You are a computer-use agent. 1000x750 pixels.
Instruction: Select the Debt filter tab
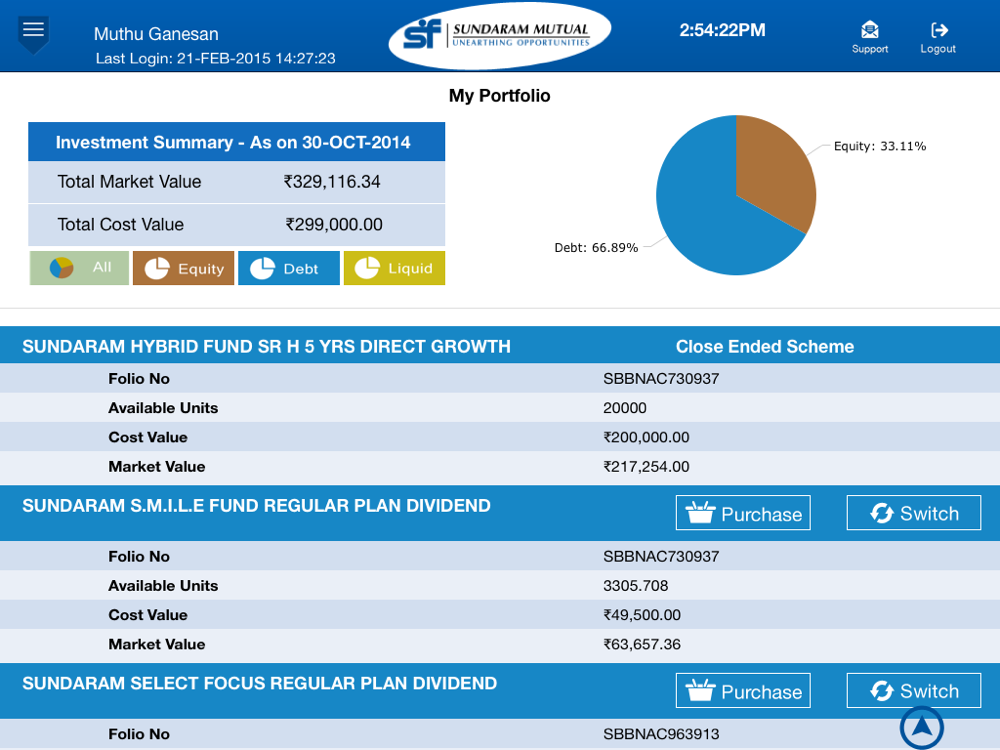pos(289,268)
